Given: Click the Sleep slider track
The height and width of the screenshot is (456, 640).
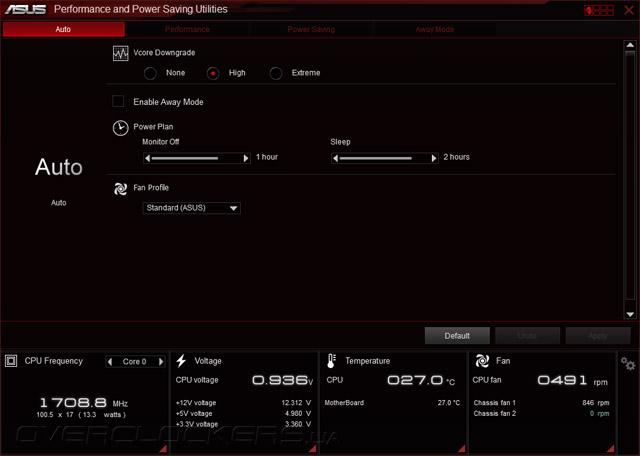Looking at the screenshot, I should click(x=385, y=158).
